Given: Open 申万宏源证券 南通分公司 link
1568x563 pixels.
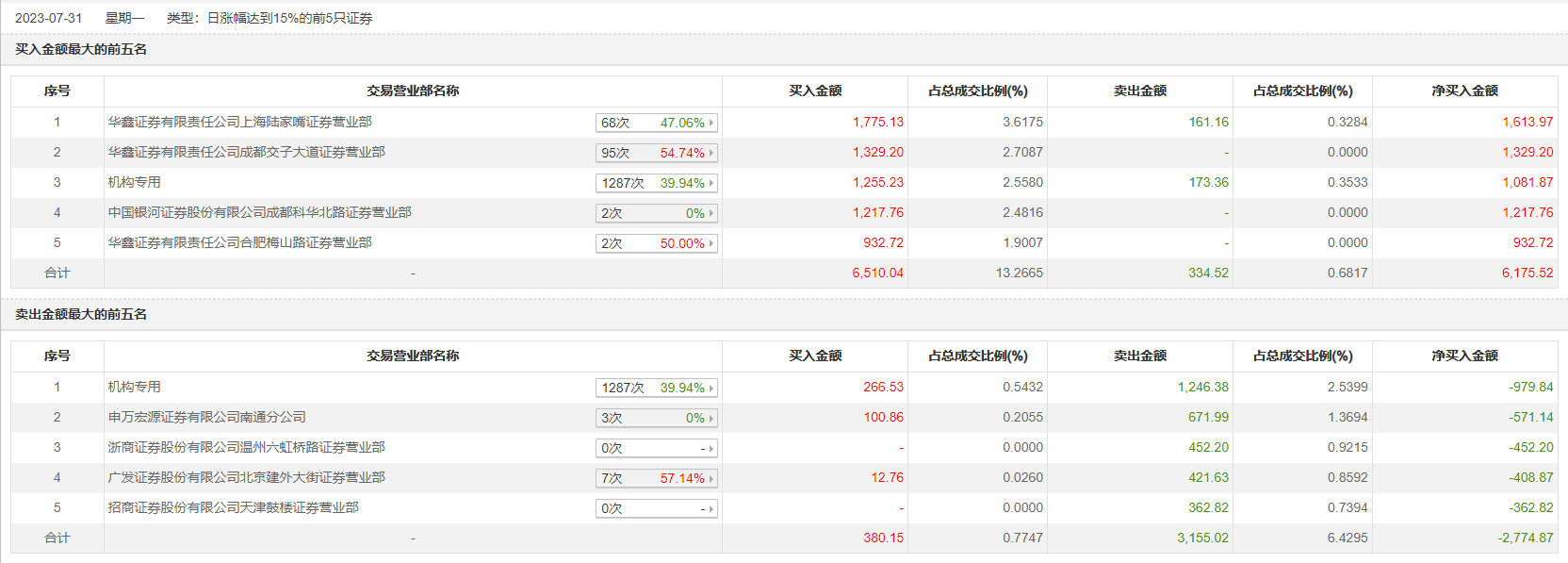Looking at the screenshot, I should 206,417.
